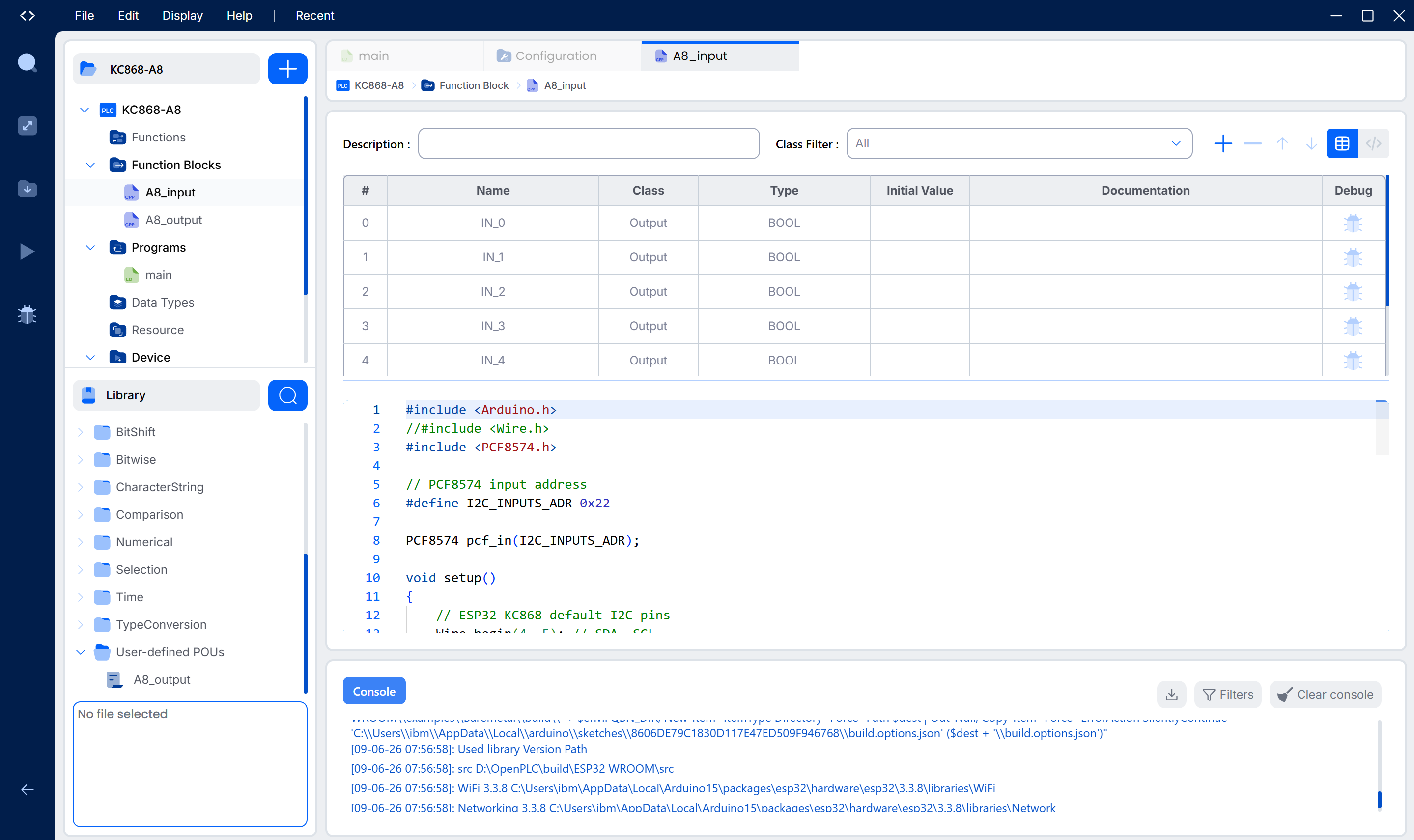Screen dimensions: 1414x840
Task: Download console log with download icon
Action: pos(1172,695)
